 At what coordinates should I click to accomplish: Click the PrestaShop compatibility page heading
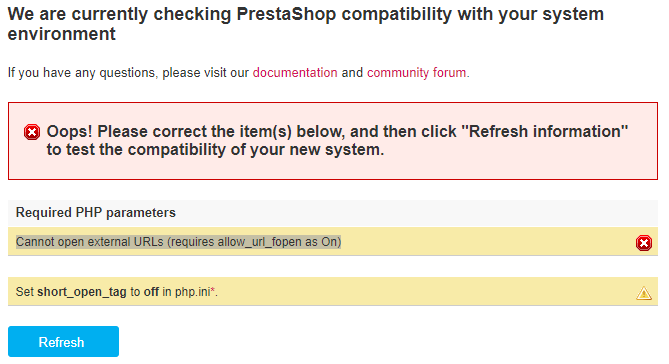coord(305,24)
